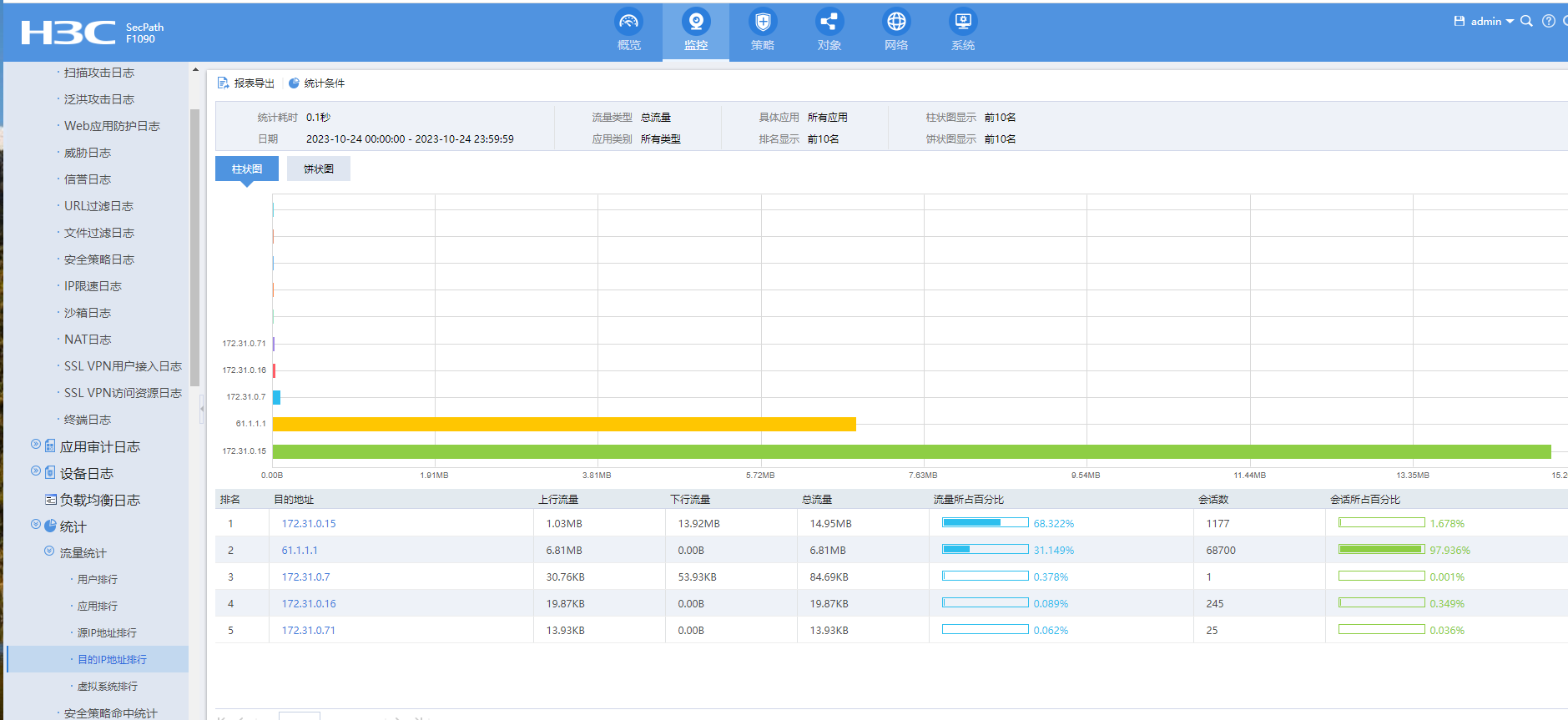Open the 统计条件 statistics conditions button
1568x720 pixels.
click(316, 83)
